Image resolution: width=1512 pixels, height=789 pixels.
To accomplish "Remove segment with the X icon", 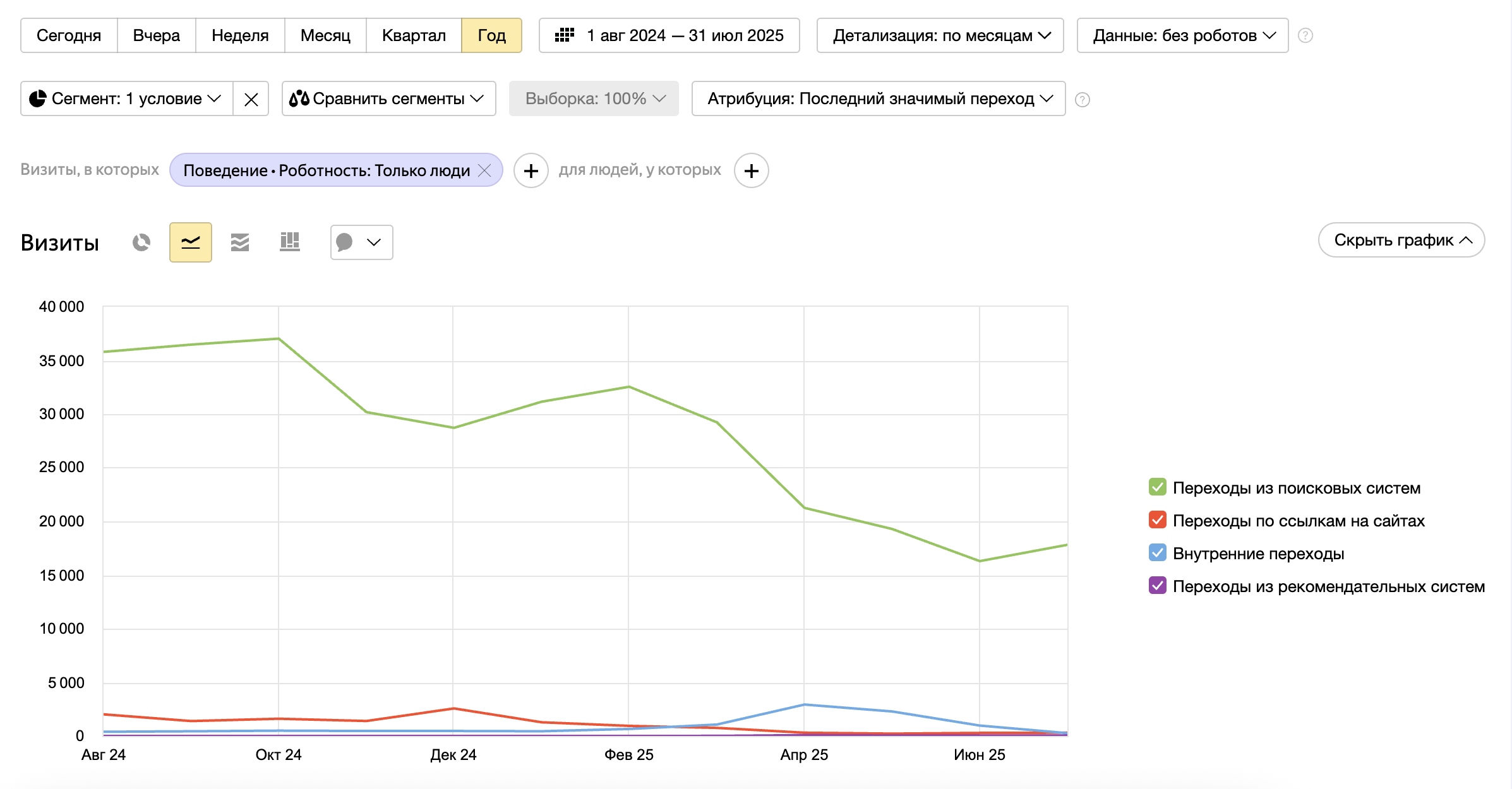I will (x=251, y=99).
